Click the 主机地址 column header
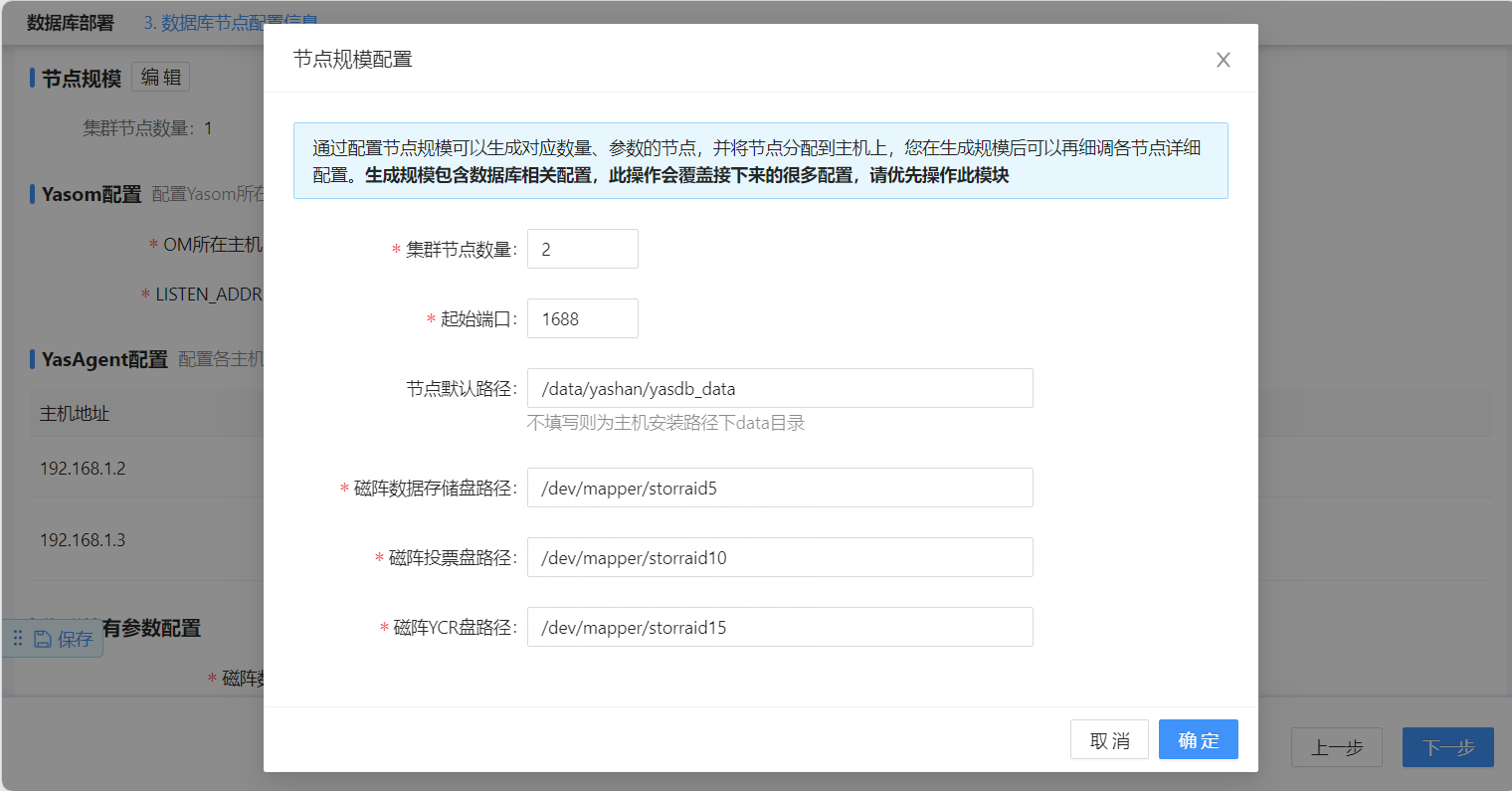This screenshot has height=791, width=1512. point(75,413)
